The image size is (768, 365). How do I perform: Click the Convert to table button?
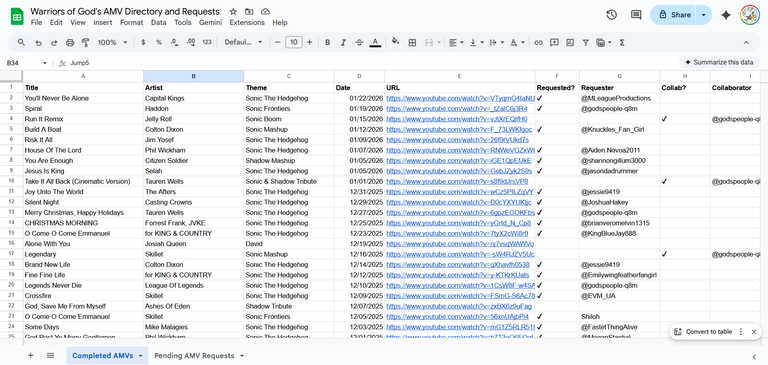coord(703,332)
